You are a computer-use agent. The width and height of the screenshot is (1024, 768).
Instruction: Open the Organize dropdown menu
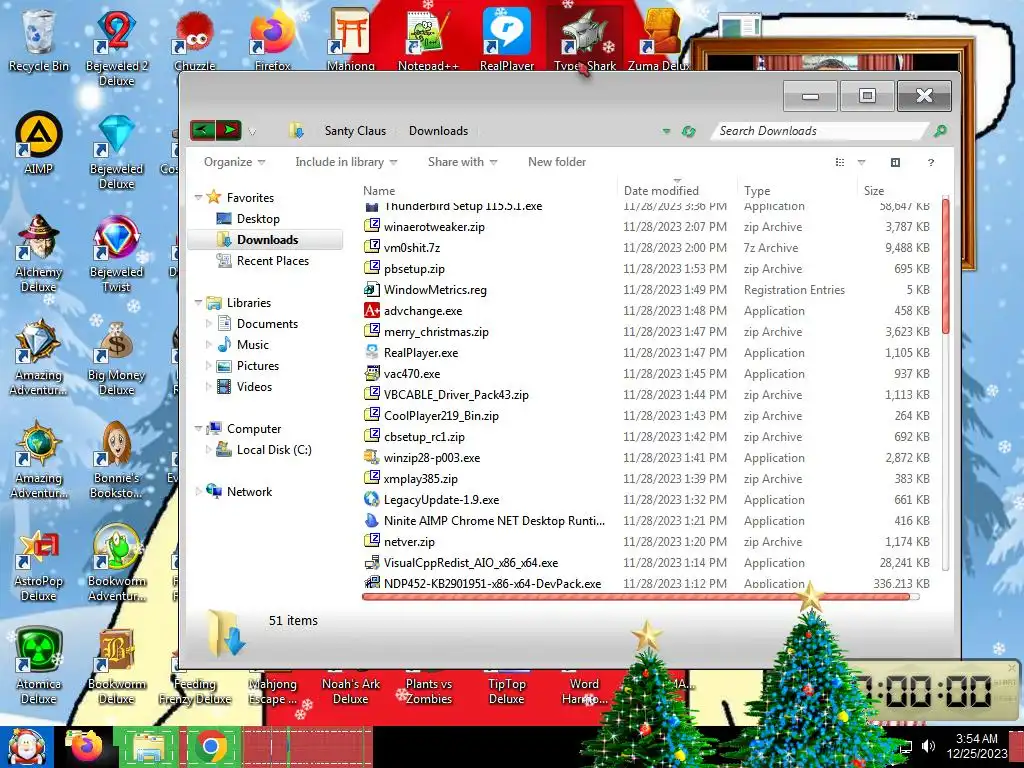(x=234, y=162)
